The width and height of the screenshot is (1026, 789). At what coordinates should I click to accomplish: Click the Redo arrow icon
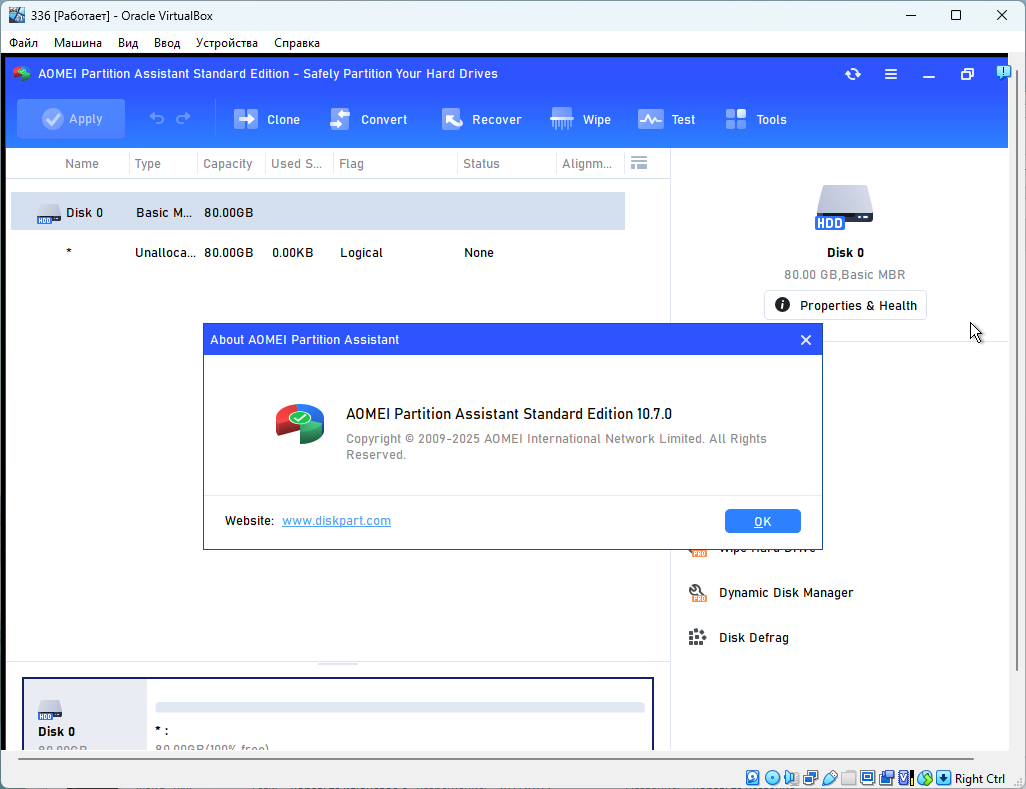[x=183, y=118]
